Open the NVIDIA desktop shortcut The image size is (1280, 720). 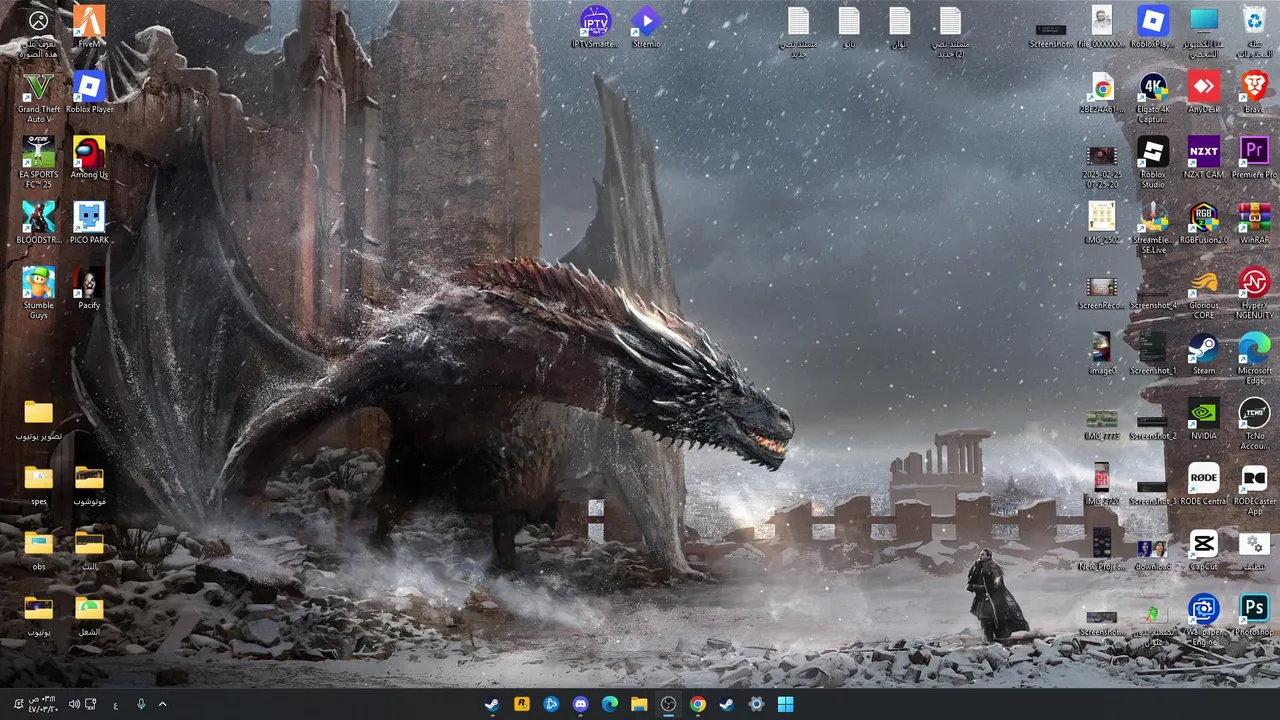click(x=1204, y=419)
